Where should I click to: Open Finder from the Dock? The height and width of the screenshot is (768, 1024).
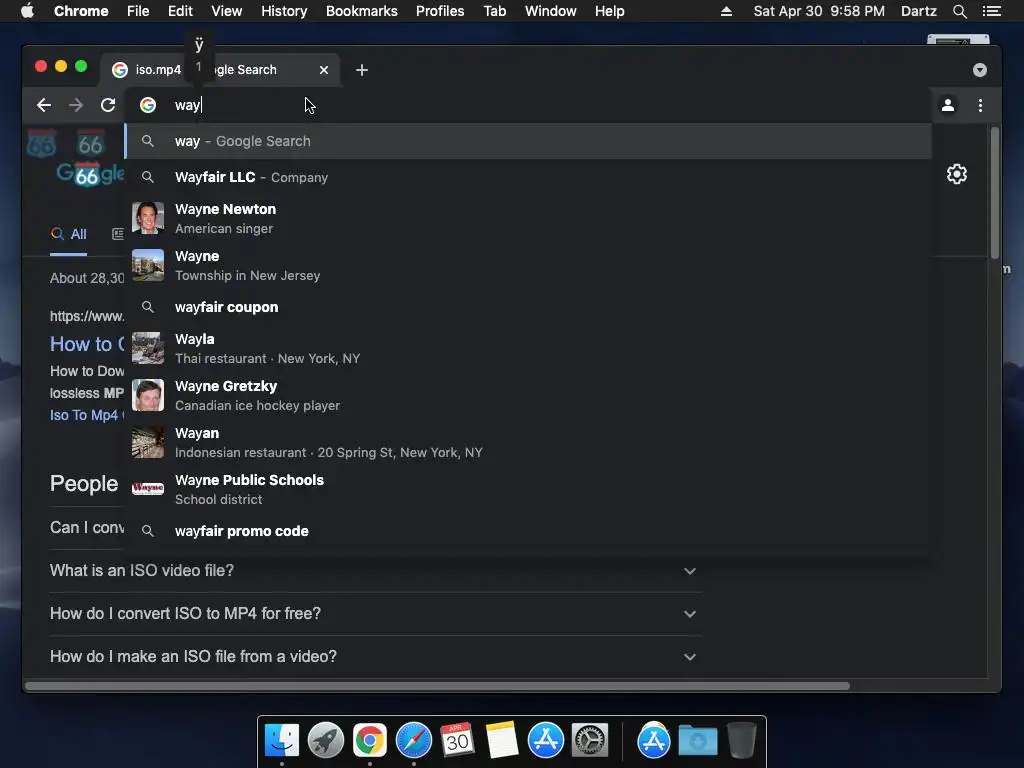(x=282, y=741)
